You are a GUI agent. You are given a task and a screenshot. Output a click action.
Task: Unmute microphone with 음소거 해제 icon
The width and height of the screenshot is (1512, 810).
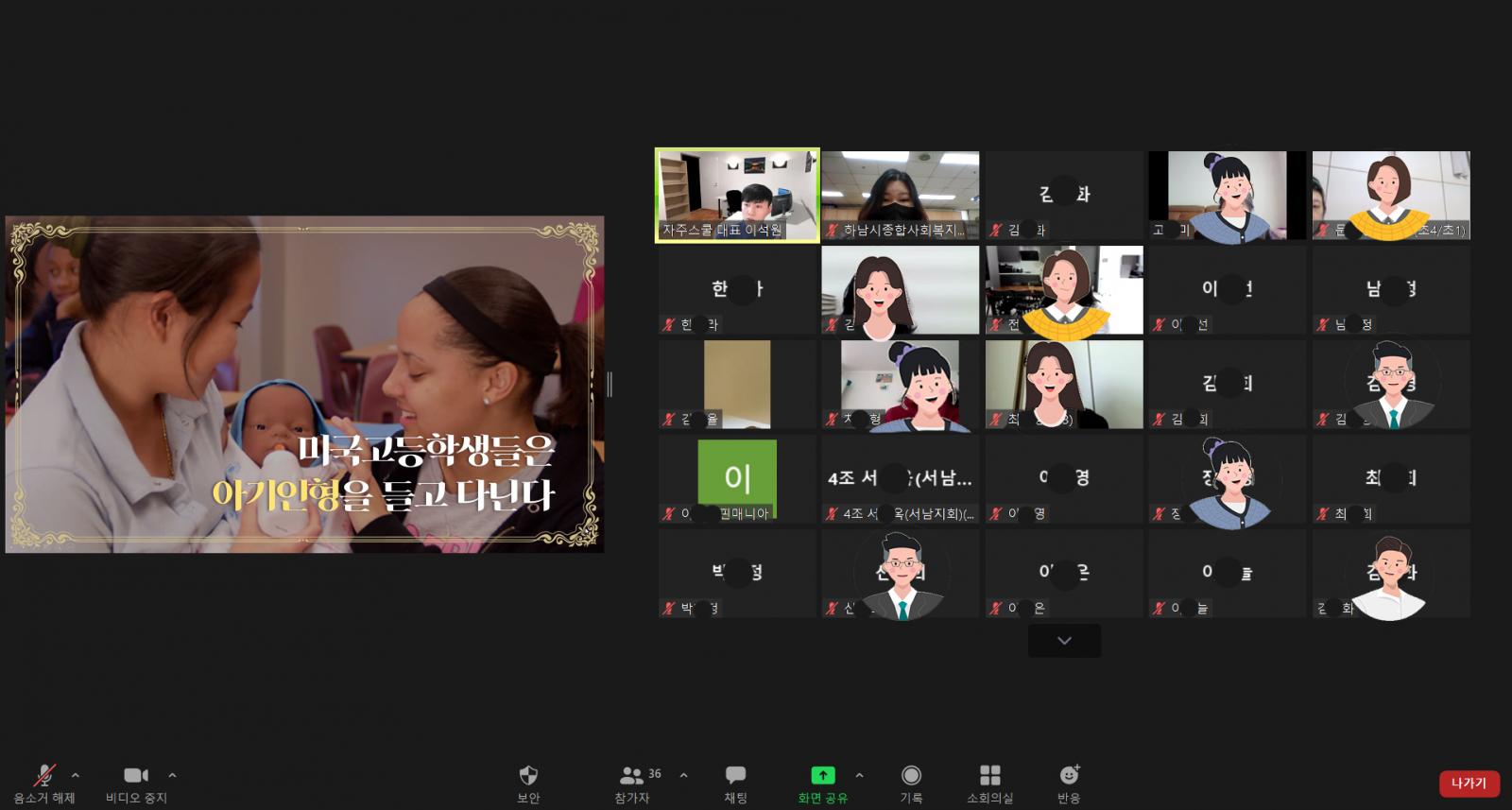[x=43, y=776]
